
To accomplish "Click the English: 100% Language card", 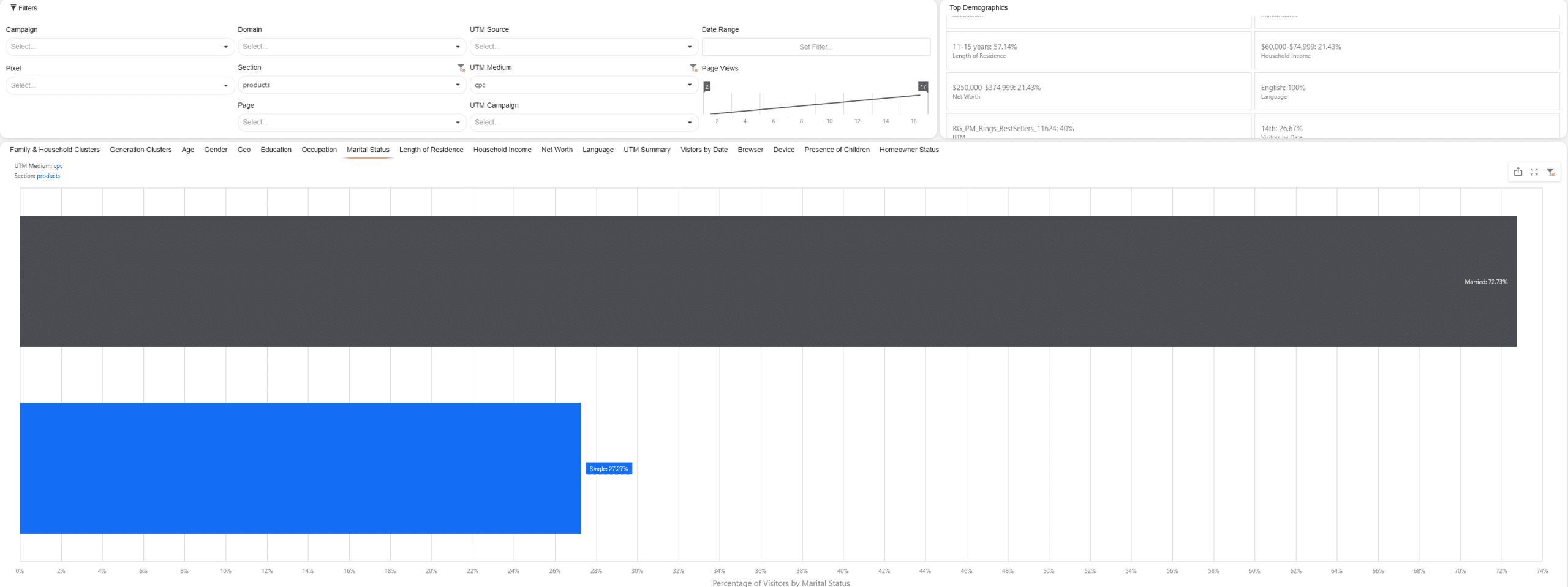I will click(1407, 91).
